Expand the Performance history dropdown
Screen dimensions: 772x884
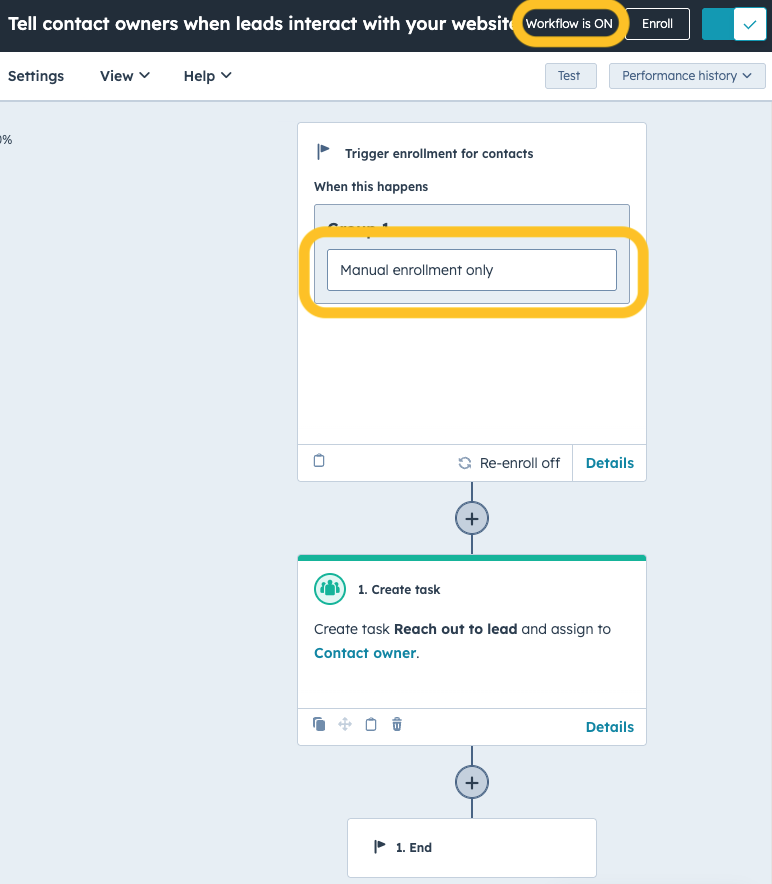(x=686, y=76)
